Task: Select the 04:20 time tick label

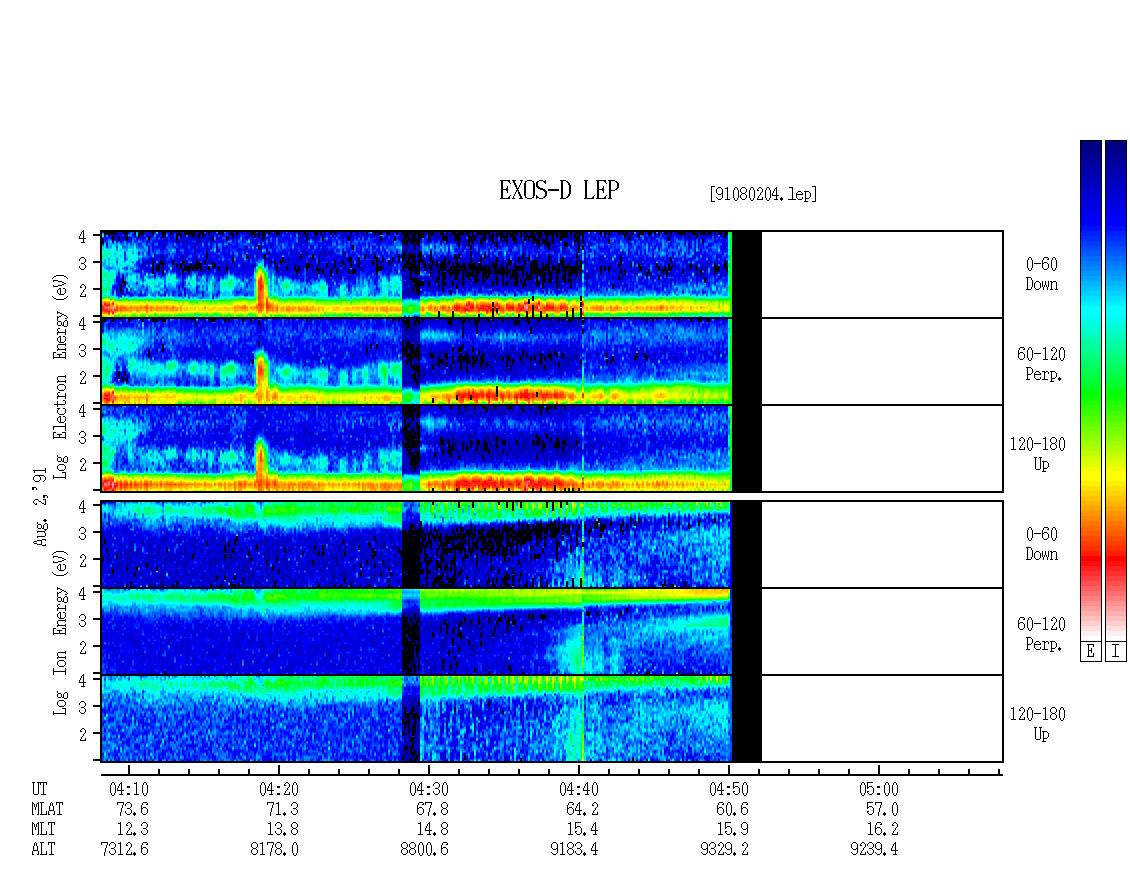Action: coord(278,789)
